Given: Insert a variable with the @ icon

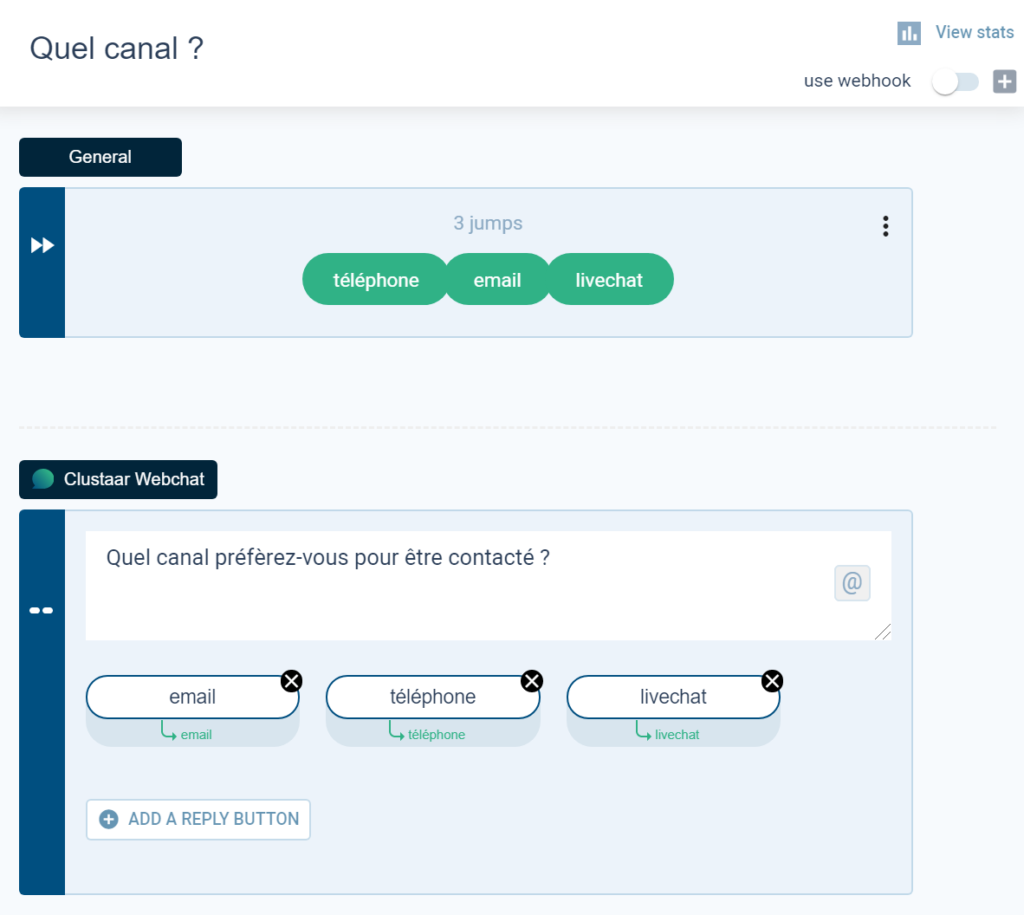Looking at the screenshot, I should click(852, 583).
